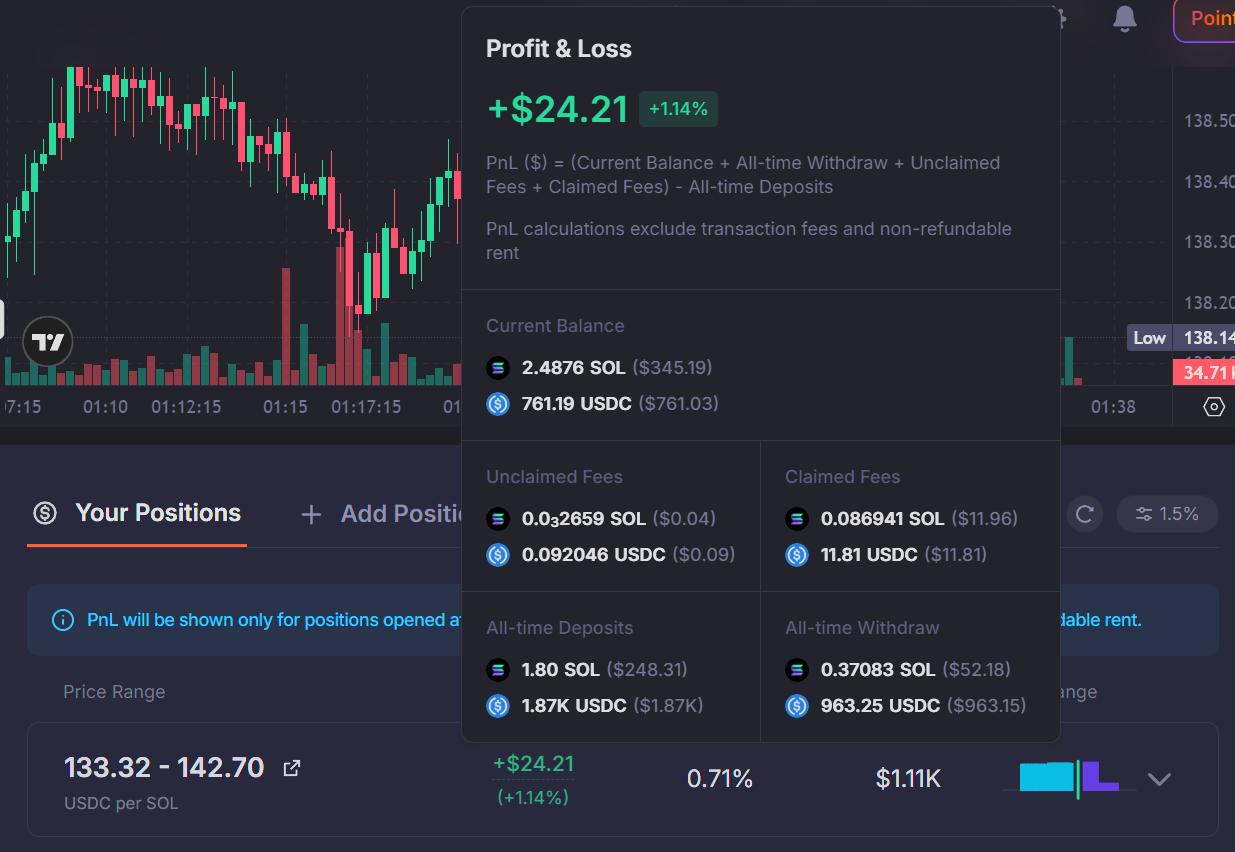Click the liquidity distribution range bar
Screen dimensions: 1235x852
pos(1068,778)
